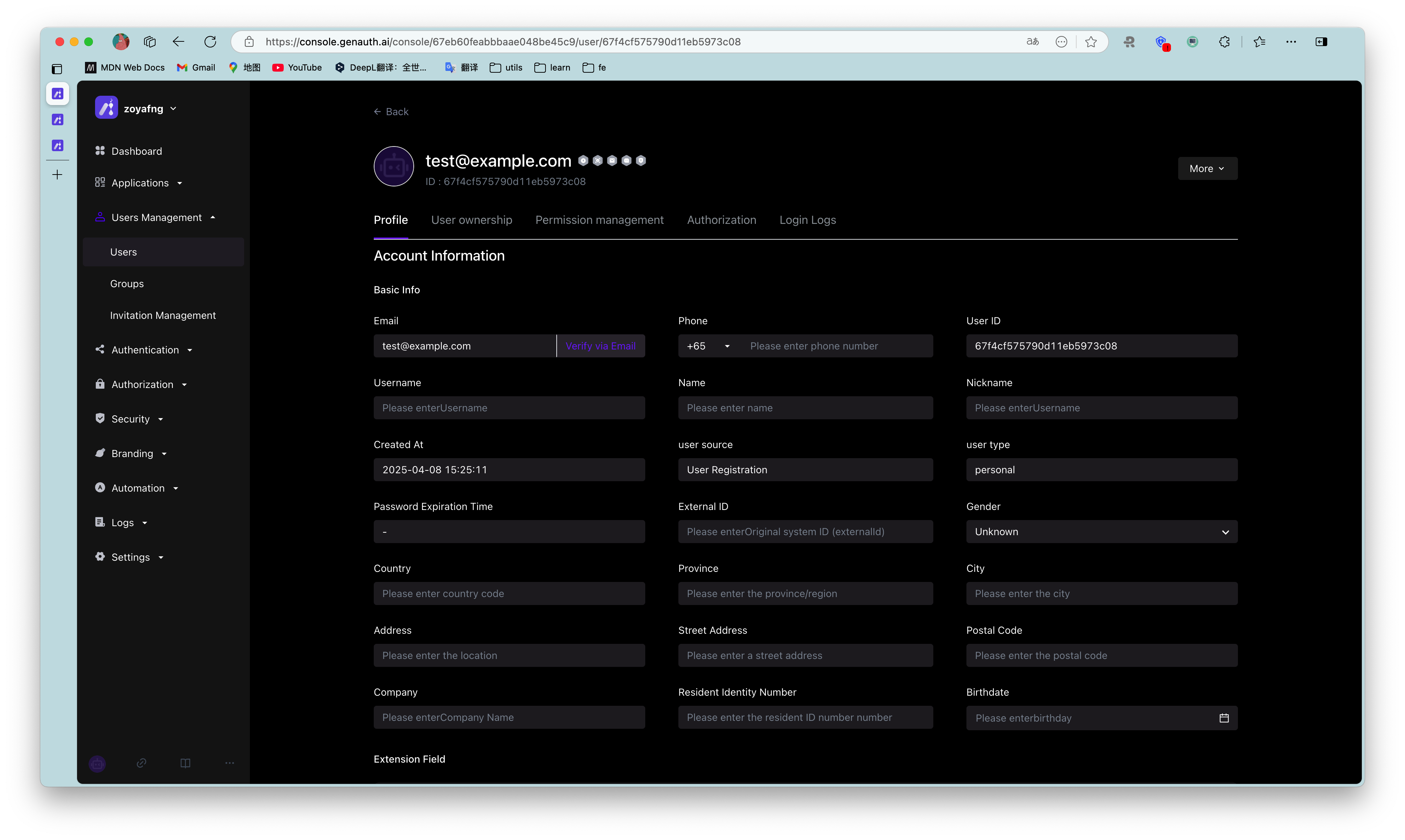The width and height of the screenshot is (1405, 840).
Task: Click the test@example.com user avatar image
Action: pos(394,166)
